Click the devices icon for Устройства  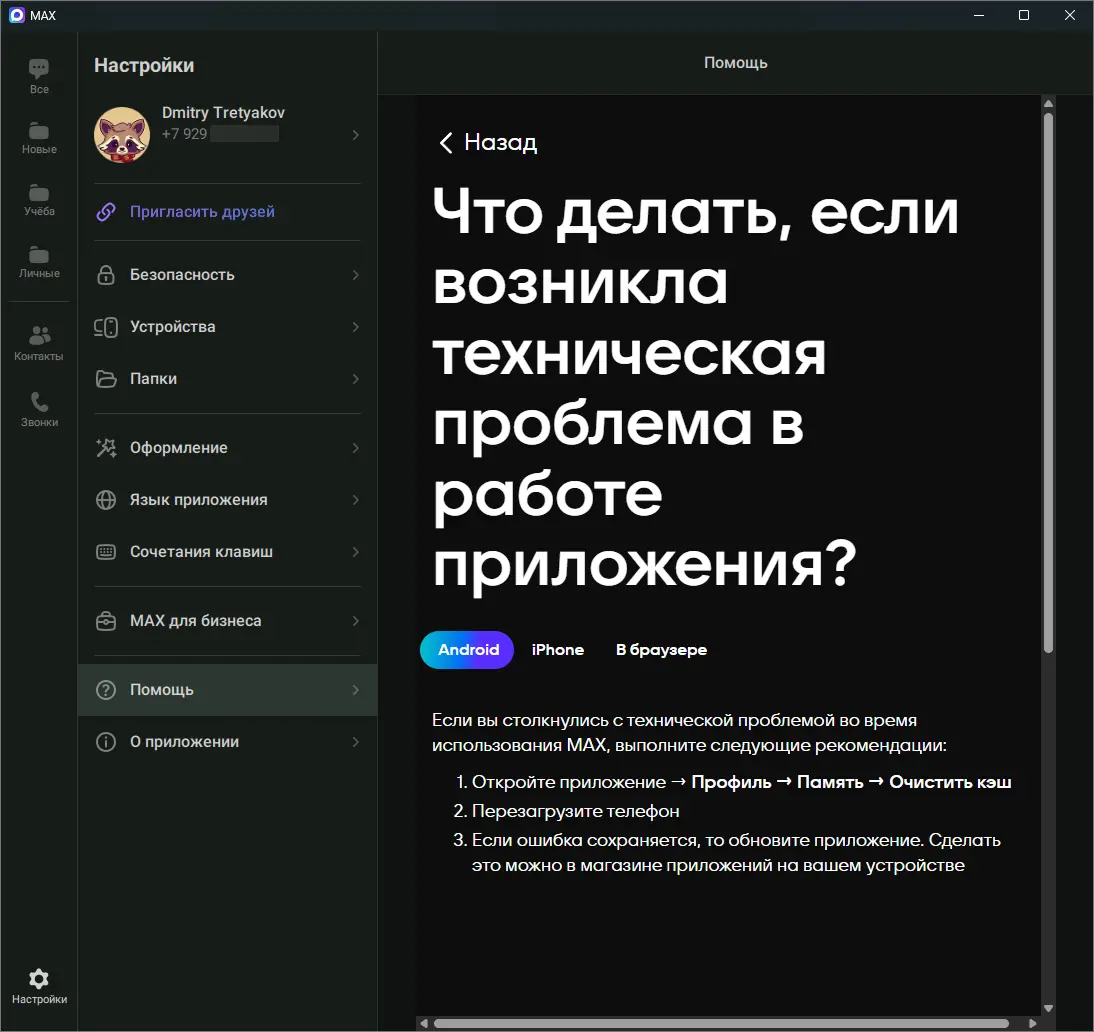(106, 327)
